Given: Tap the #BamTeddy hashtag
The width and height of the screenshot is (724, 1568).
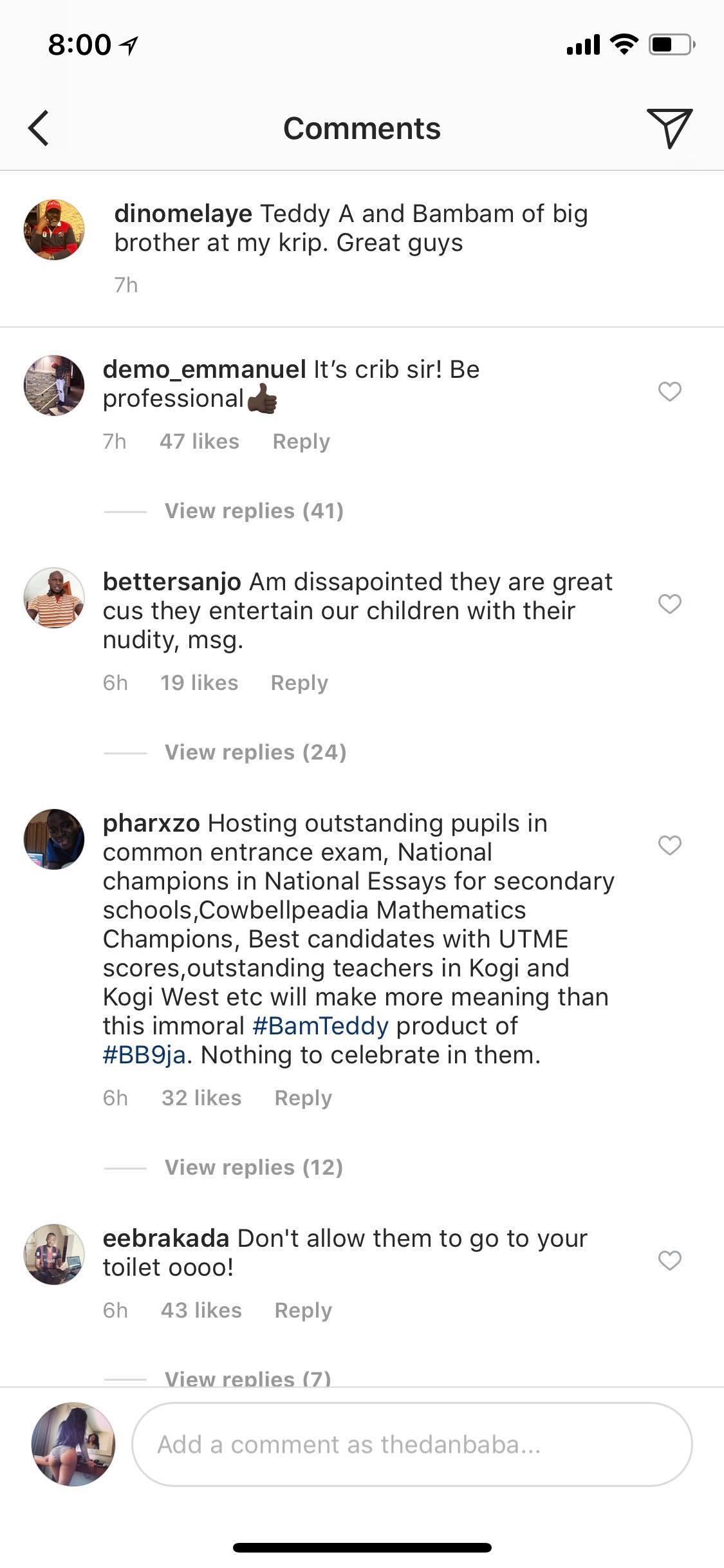Looking at the screenshot, I should (320, 1025).
